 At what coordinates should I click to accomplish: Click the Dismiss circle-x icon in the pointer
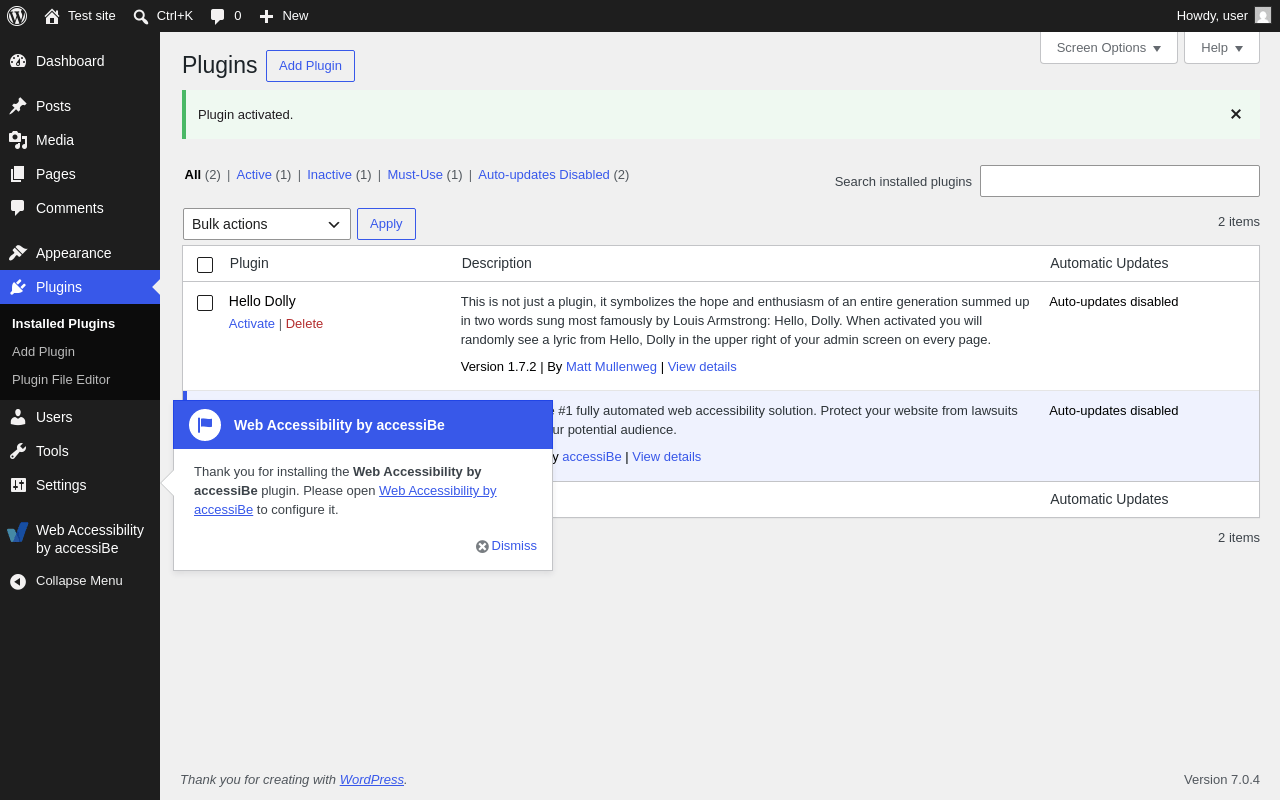pyautogui.click(x=482, y=547)
